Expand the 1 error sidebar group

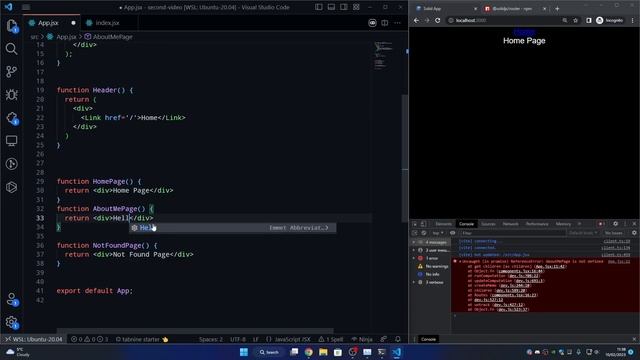click(x=431, y=258)
